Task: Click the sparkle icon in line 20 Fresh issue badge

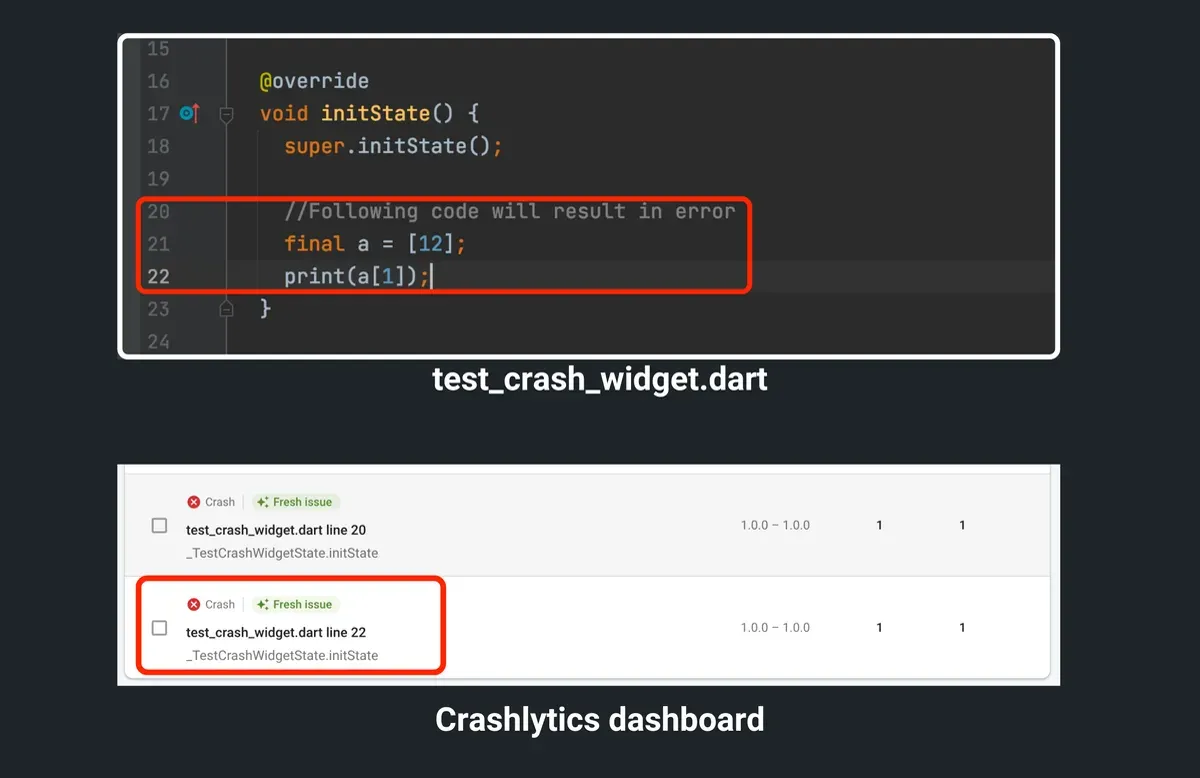Action: 263,502
